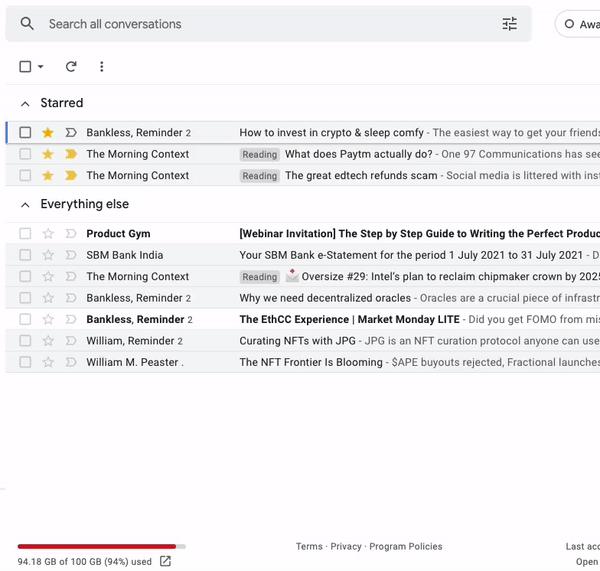Select the decentralized oracles email checkbox
This screenshot has height=571, width=600.
(25, 298)
